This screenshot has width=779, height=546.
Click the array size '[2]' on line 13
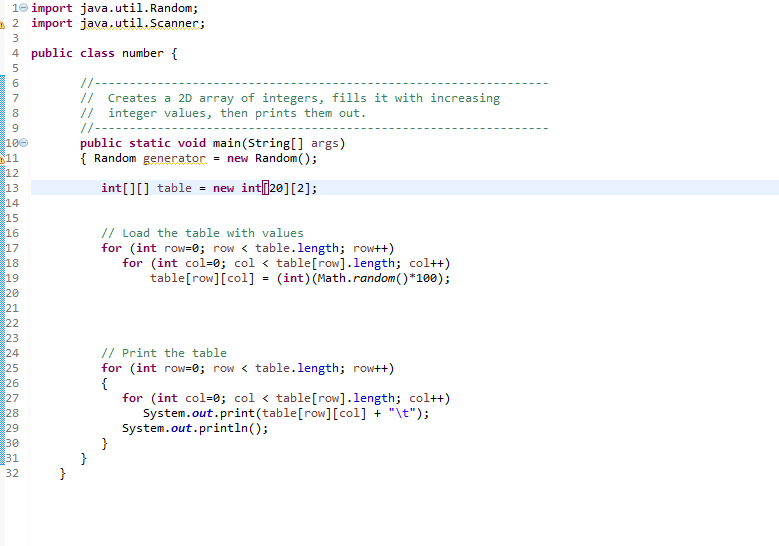[301, 188]
